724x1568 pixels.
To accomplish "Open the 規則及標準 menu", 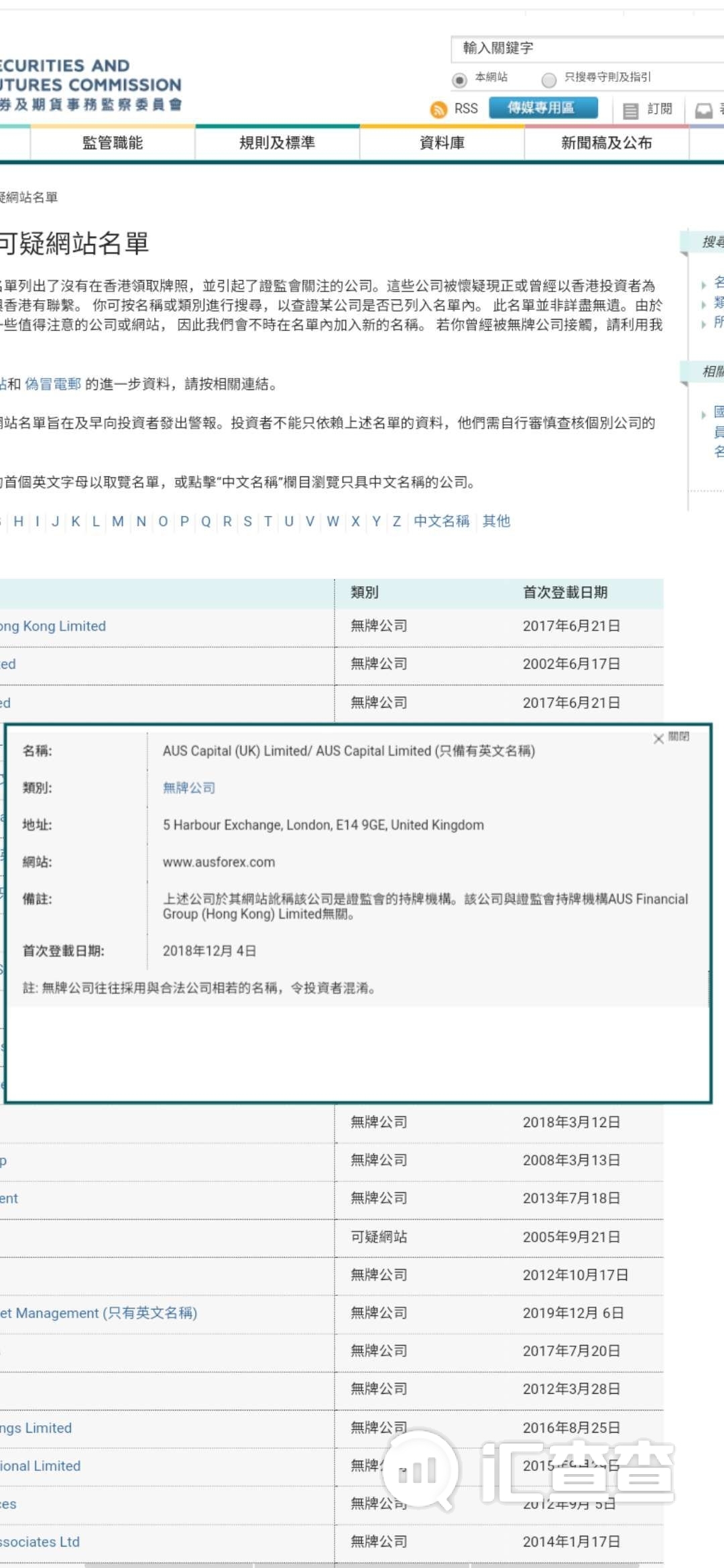I will point(278,143).
